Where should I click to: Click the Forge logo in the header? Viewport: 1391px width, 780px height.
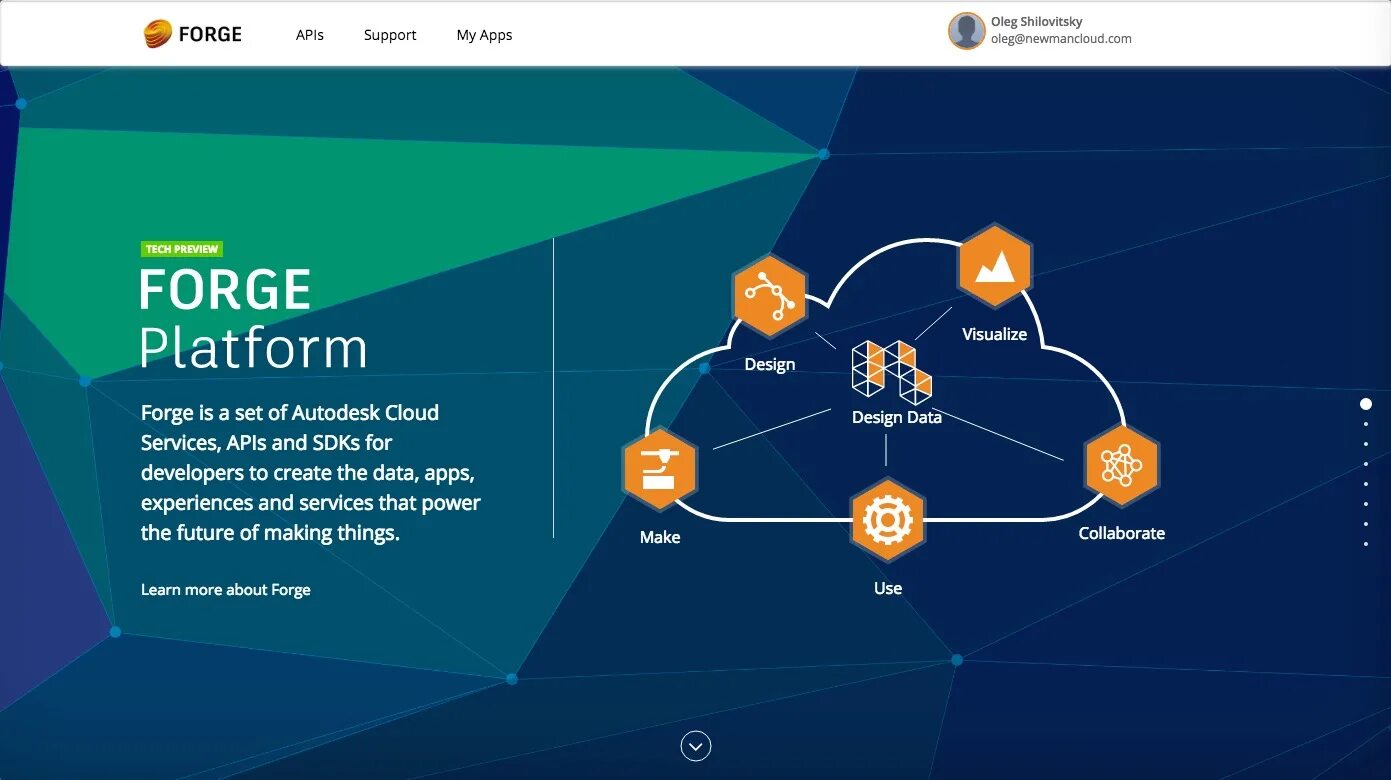pos(193,34)
